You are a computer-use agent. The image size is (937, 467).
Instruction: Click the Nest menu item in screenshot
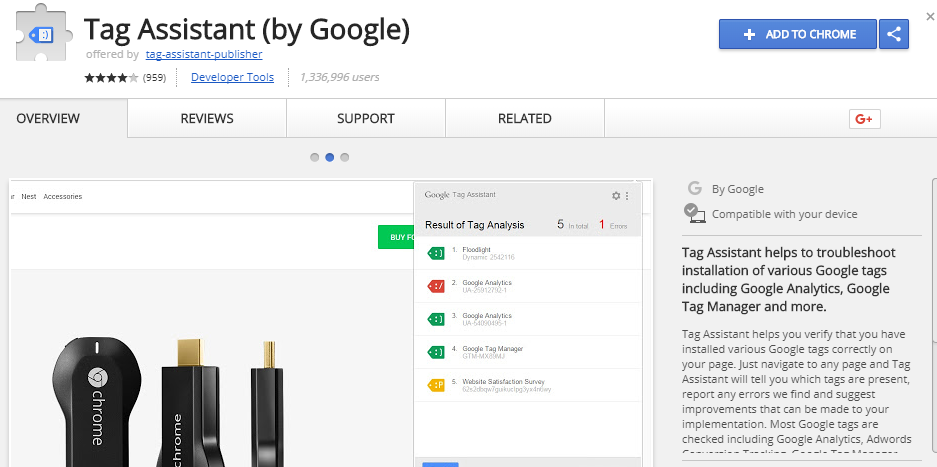(x=29, y=196)
